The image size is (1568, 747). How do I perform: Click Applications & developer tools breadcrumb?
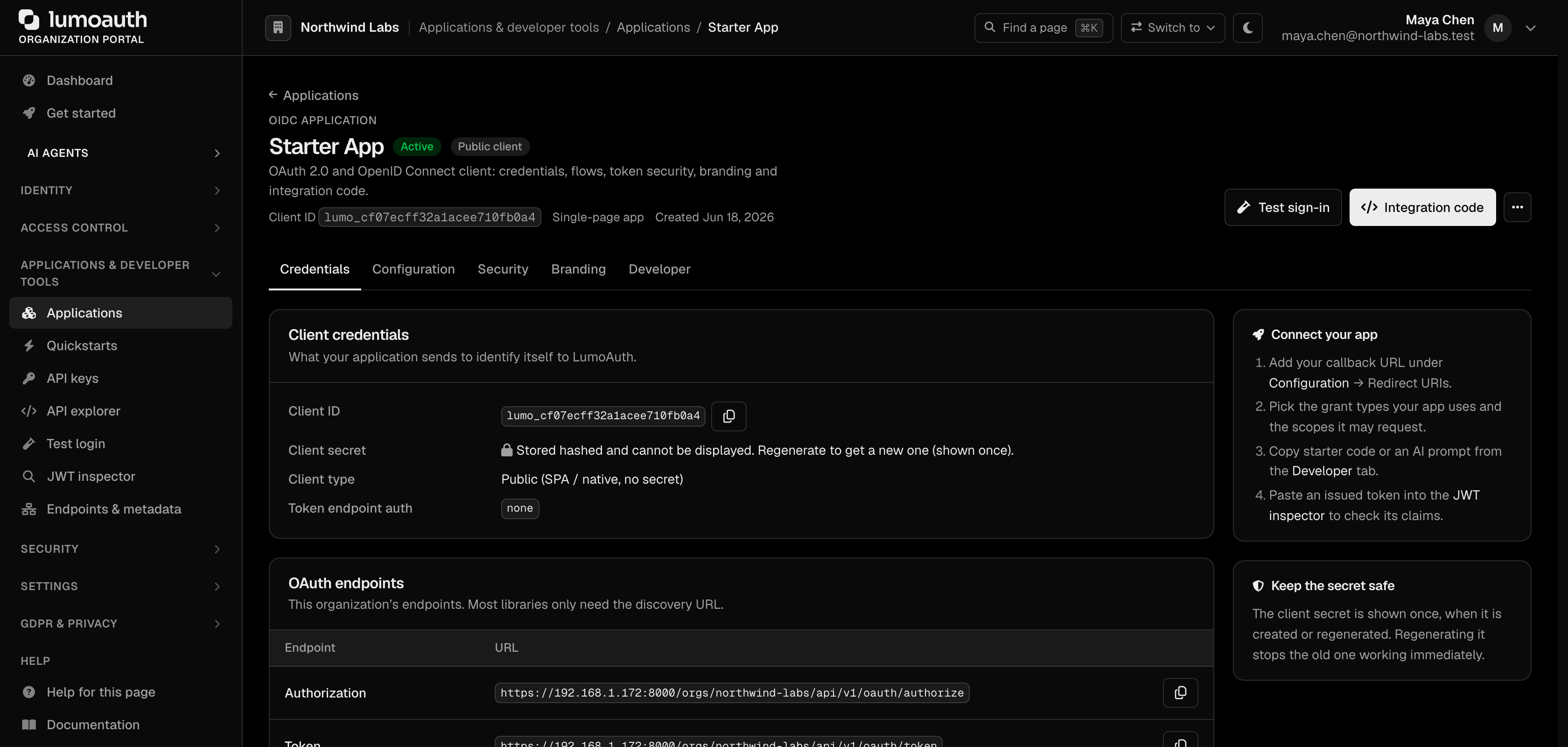[x=509, y=28]
